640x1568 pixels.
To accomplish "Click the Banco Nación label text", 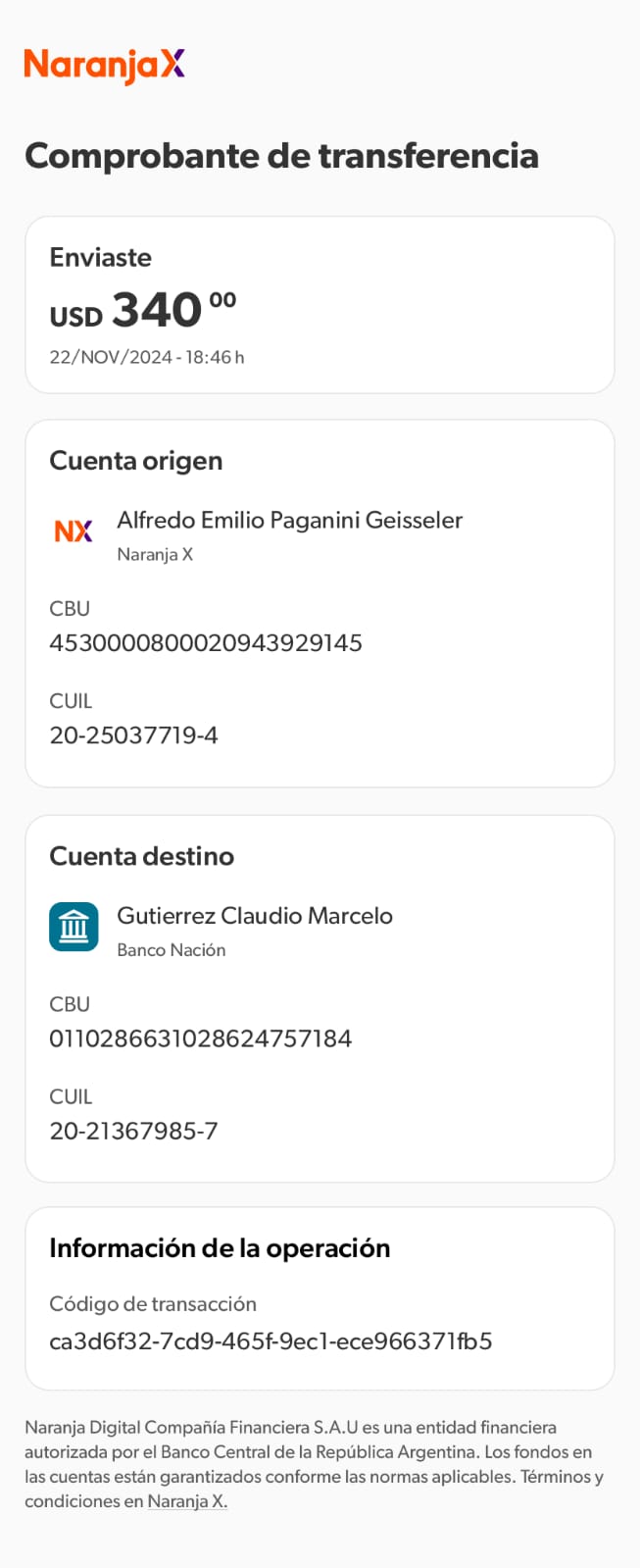I will (172, 950).
